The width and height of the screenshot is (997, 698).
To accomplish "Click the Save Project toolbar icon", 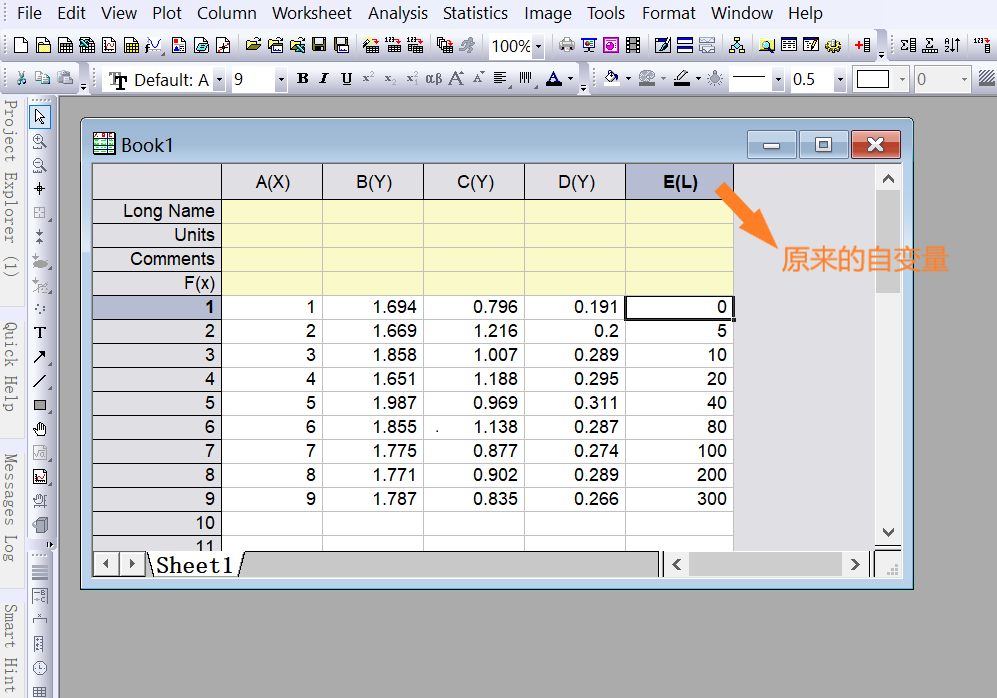I will [319, 45].
